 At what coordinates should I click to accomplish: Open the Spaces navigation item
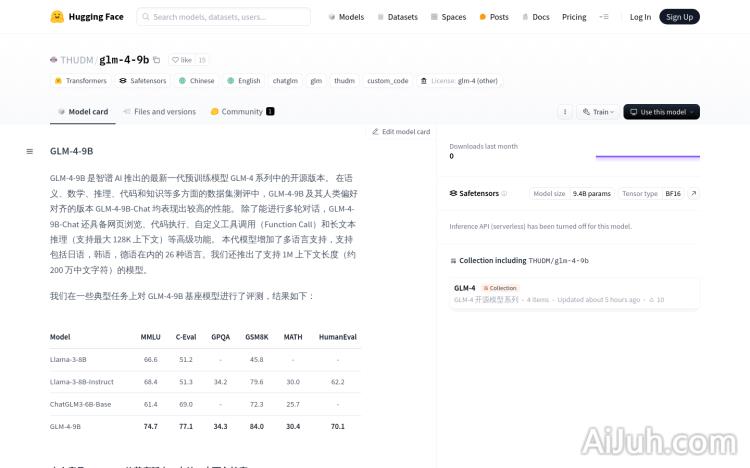[449, 17]
